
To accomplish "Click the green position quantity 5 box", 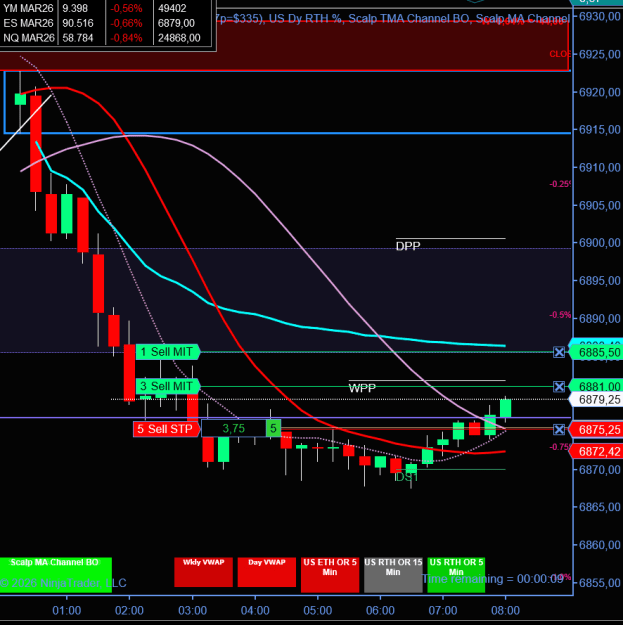I will (x=273, y=428).
